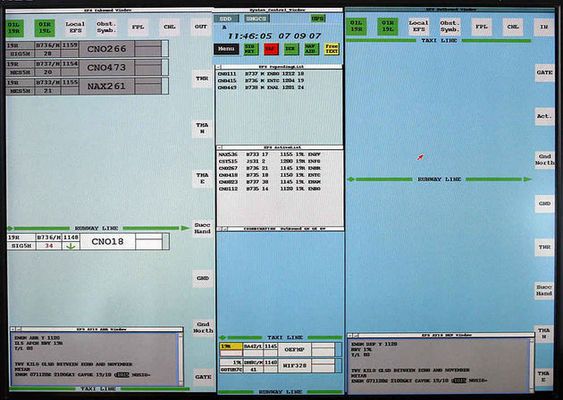Click the yellow Free Text button
This screenshot has width=563, height=400.
tap(331, 49)
